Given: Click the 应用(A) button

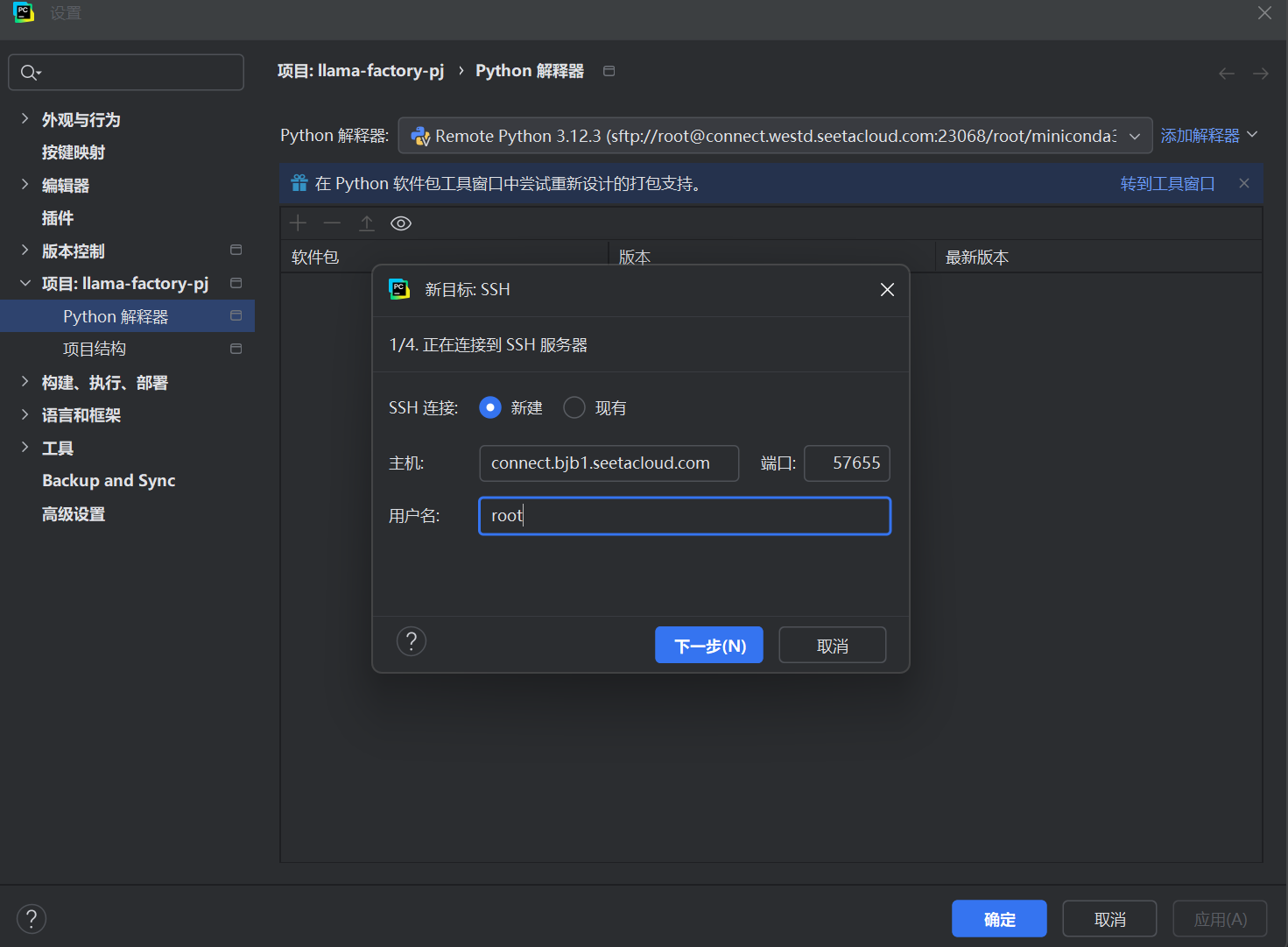Looking at the screenshot, I should [x=1220, y=919].
